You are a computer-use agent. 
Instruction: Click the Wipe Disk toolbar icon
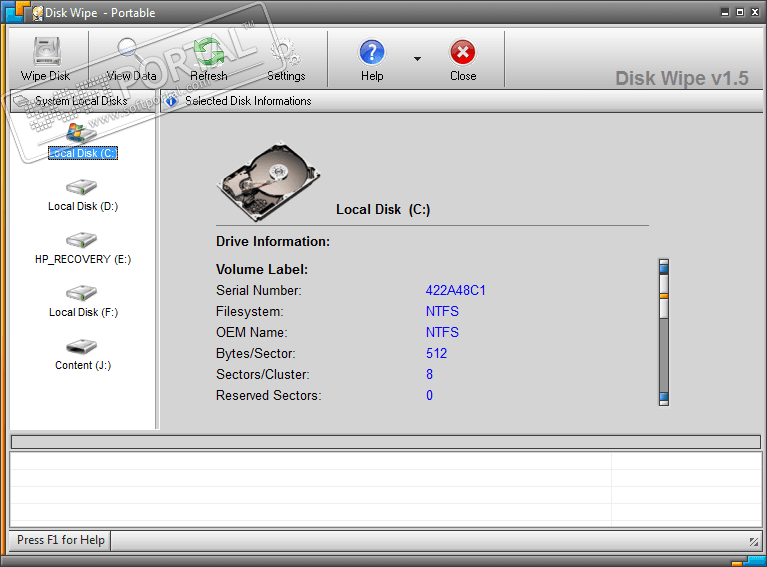click(46, 51)
